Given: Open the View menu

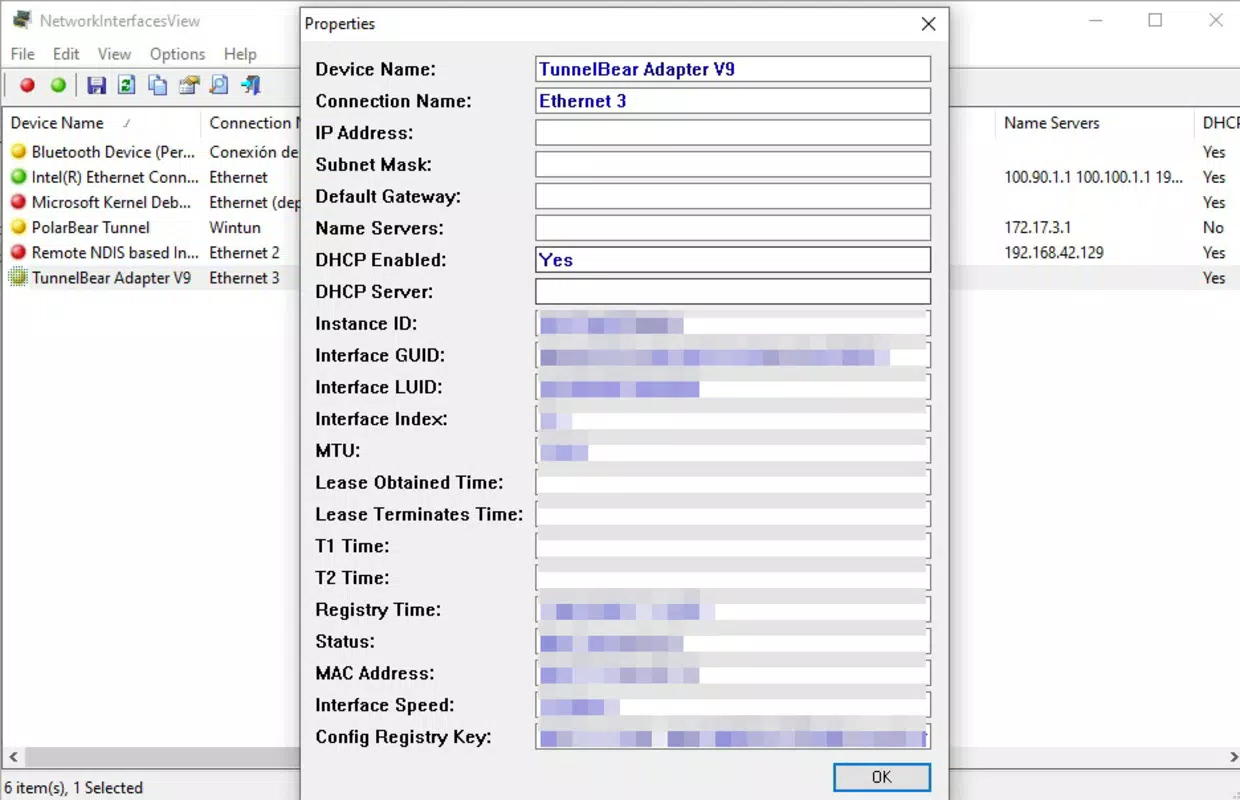Looking at the screenshot, I should (x=114, y=54).
